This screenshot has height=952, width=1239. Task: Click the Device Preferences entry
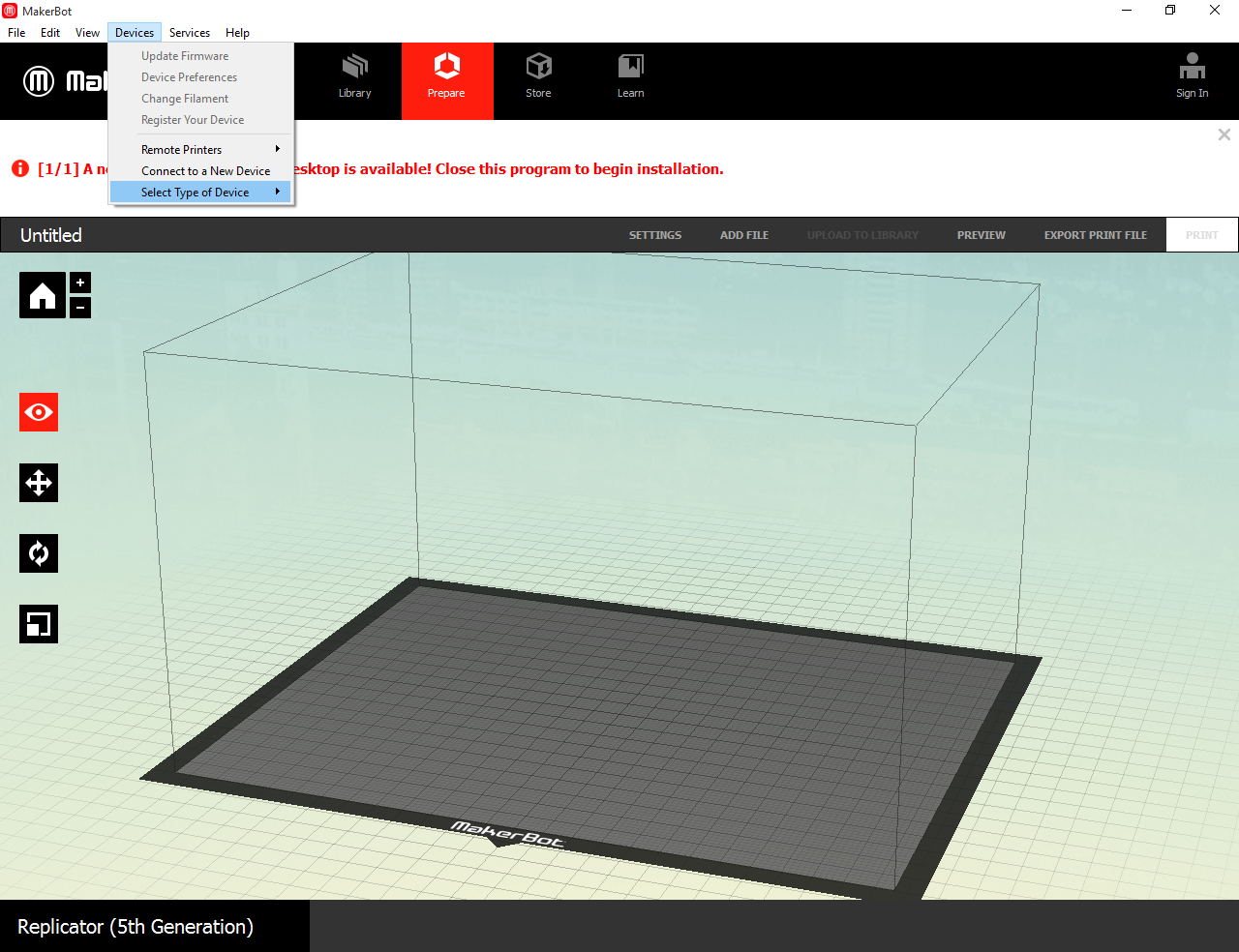pyautogui.click(x=200, y=77)
